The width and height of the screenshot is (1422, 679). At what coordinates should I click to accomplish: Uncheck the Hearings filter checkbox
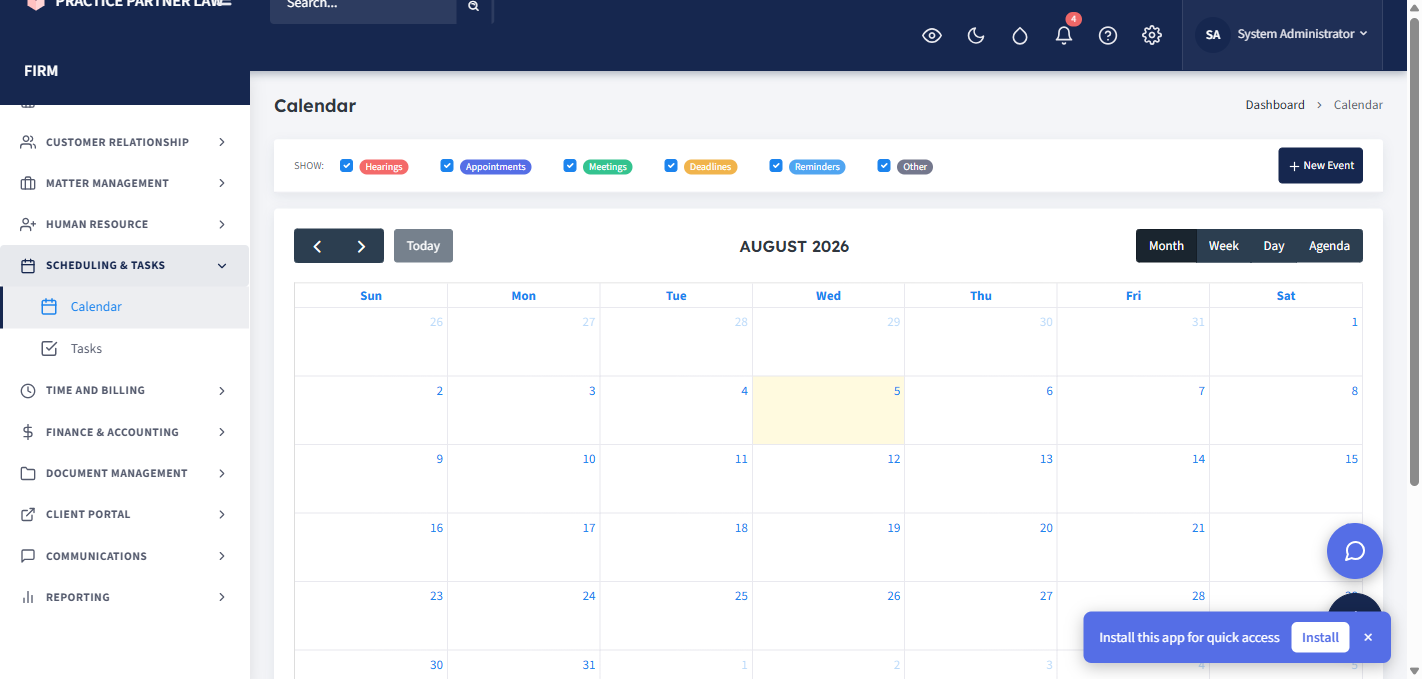pos(346,166)
